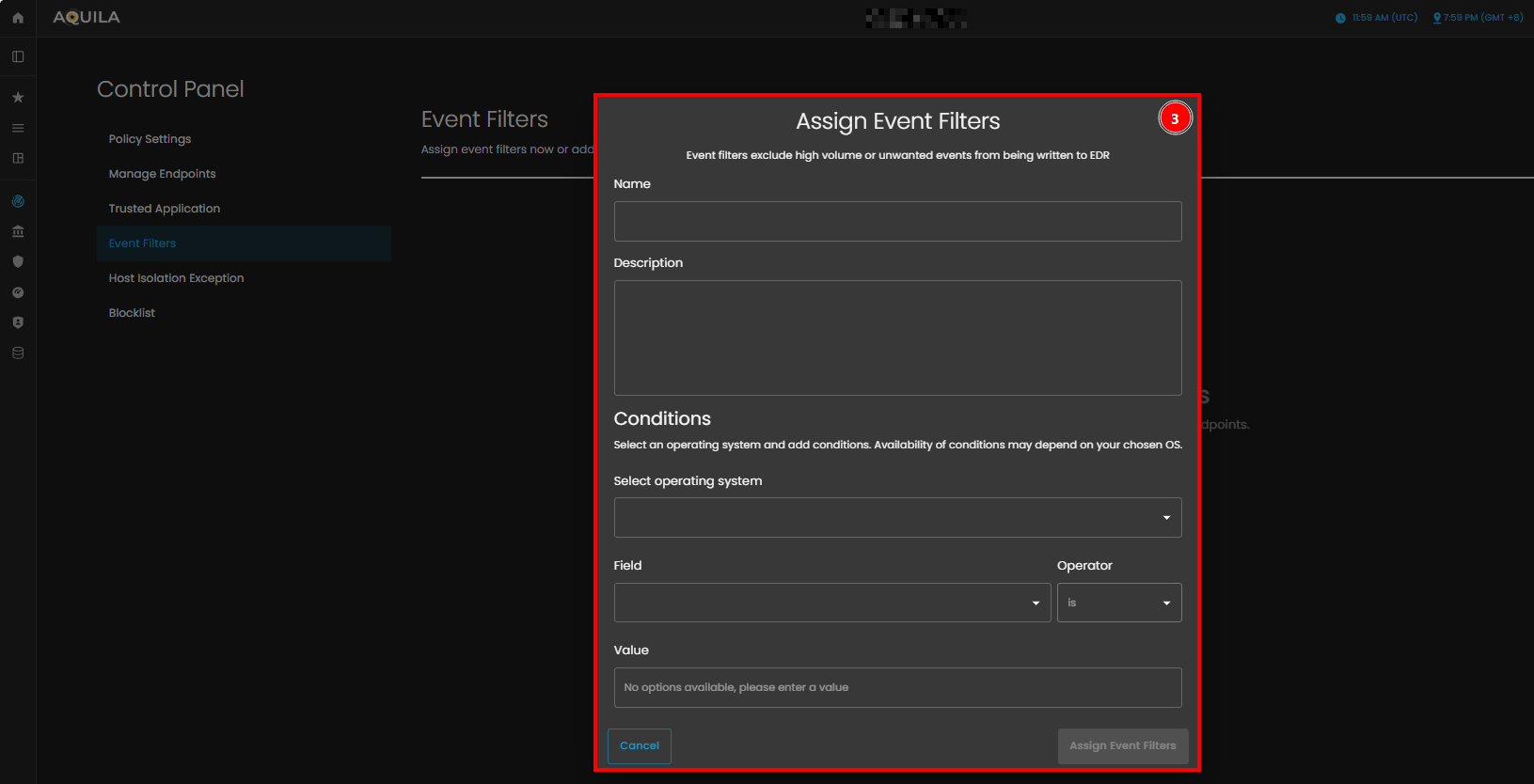Click the home icon in the sidebar
This screenshot has width=1534, height=784.
[x=18, y=18]
